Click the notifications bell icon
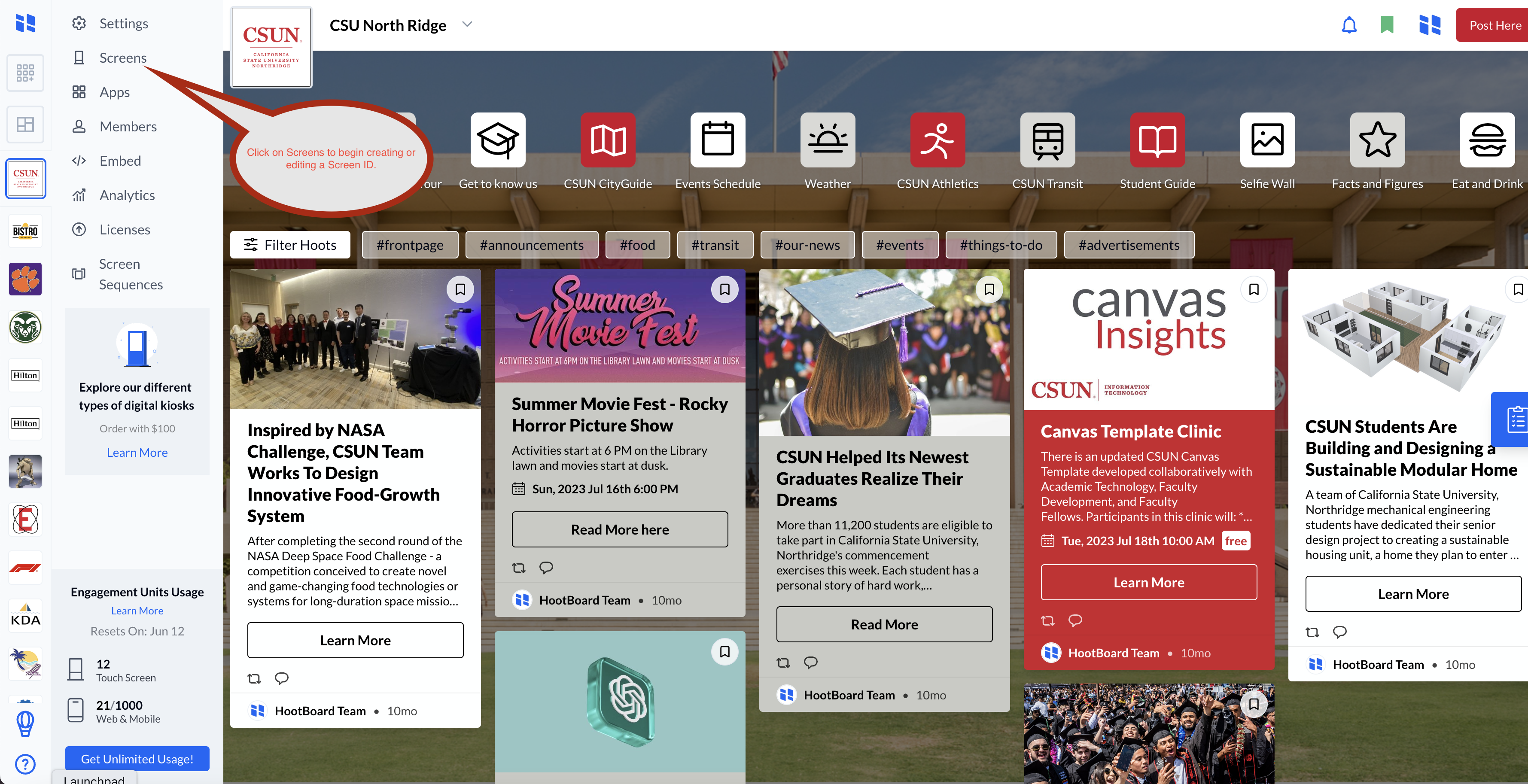 [x=1349, y=25]
